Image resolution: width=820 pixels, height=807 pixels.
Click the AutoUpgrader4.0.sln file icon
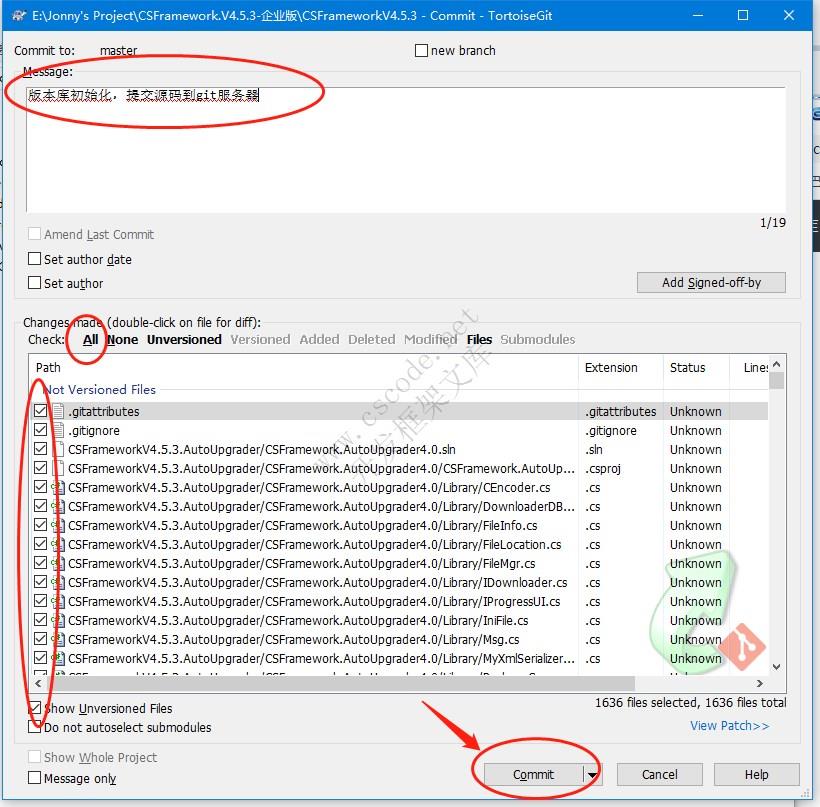[x=58, y=449]
